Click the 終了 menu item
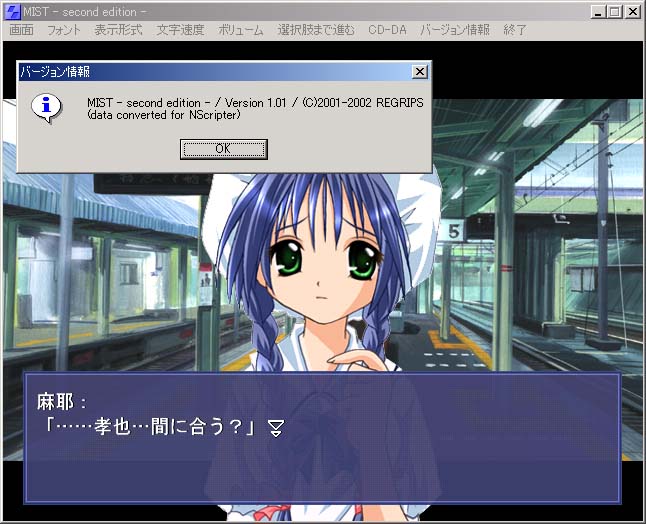Image resolution: width=646 pixels, height=524 pixels. click(515, 30)
